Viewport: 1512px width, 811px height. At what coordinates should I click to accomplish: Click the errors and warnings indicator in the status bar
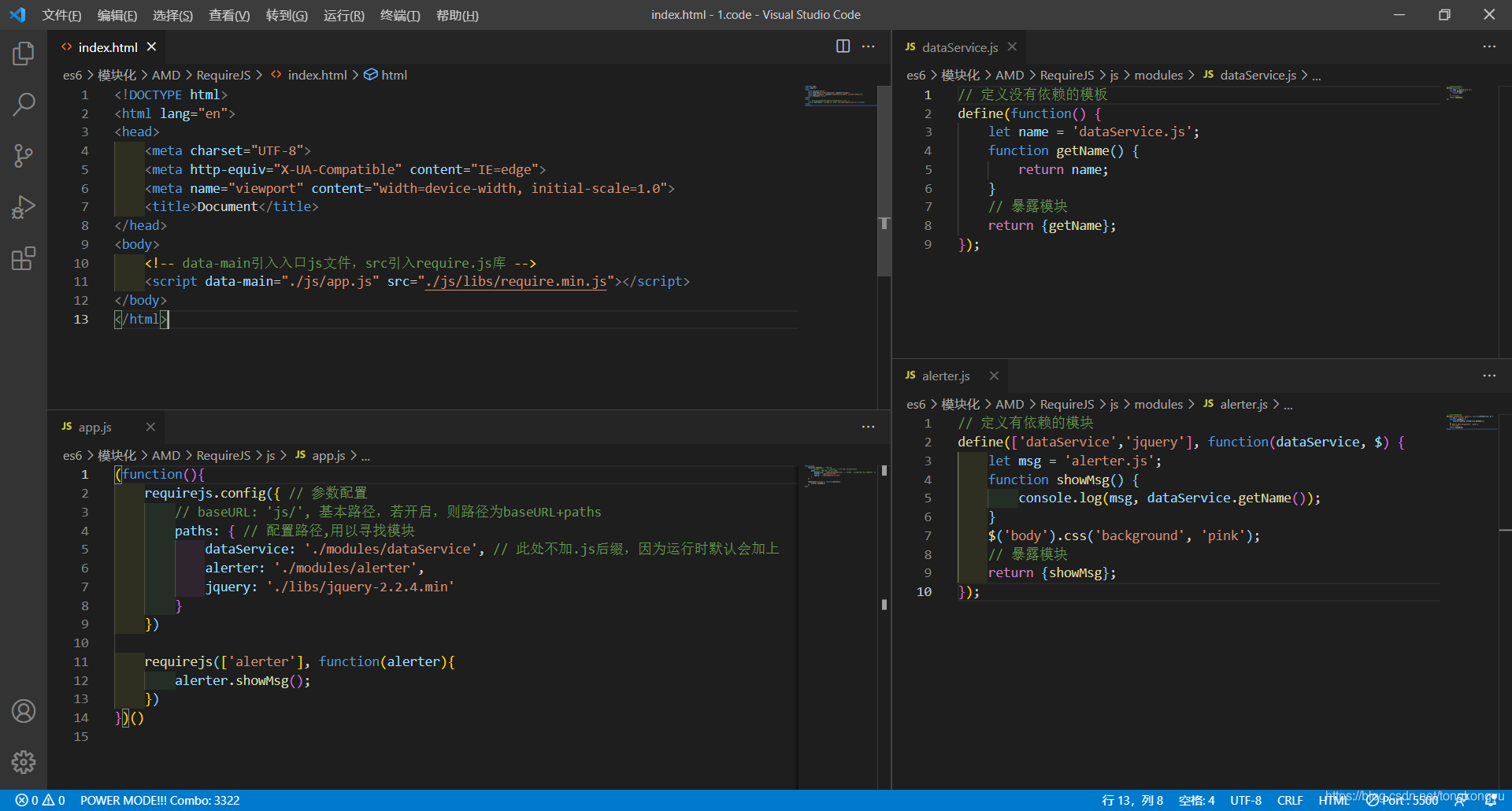(x=40, y=800)
